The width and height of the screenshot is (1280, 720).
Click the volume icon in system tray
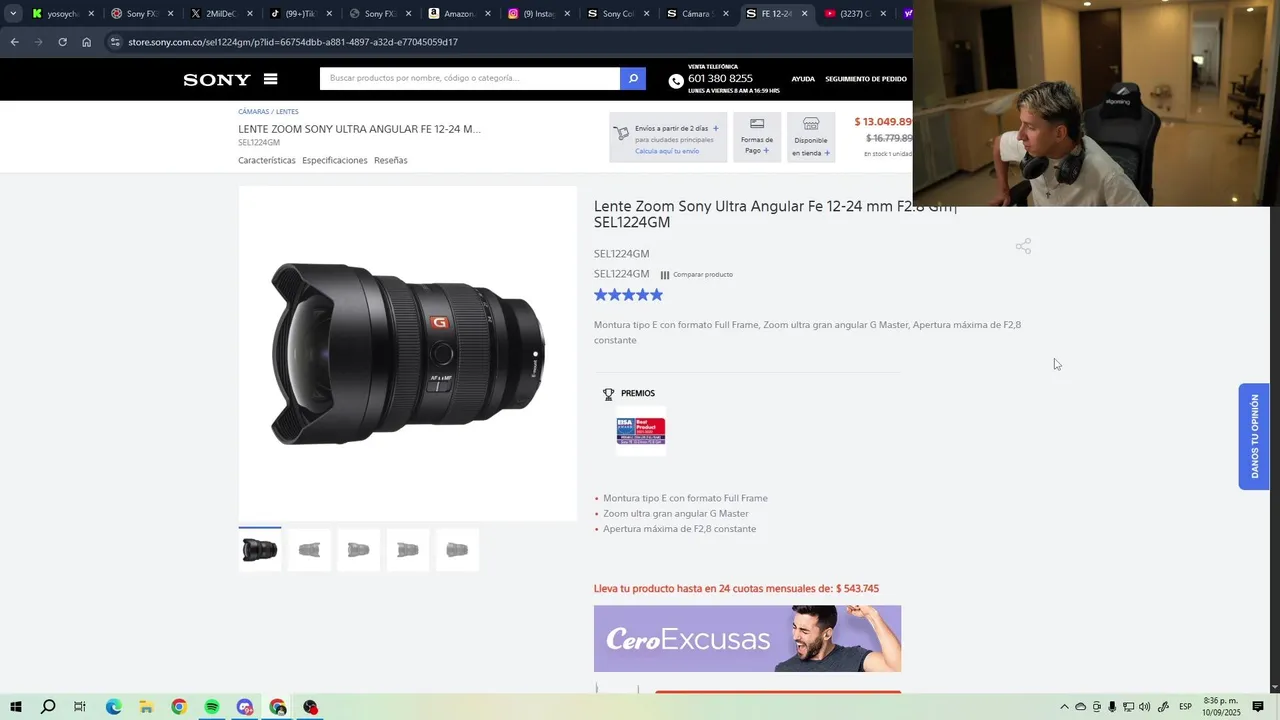point(1144,707)
